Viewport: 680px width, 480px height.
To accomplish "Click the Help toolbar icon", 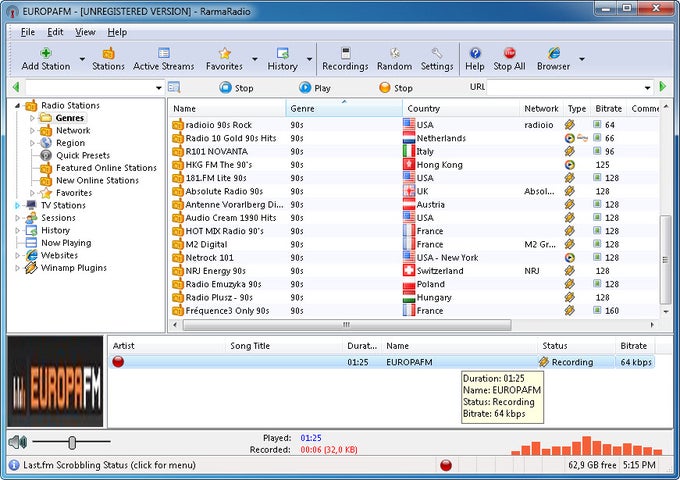I will (x=475, y=53).
